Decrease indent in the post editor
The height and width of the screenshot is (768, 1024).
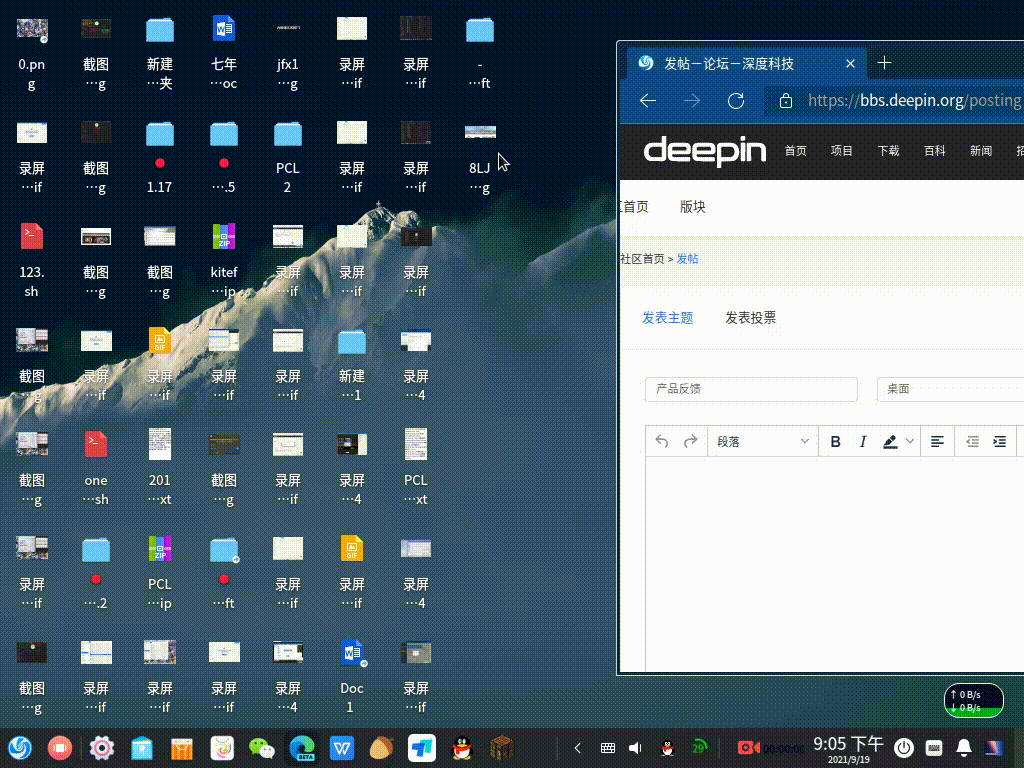click(971, 441)
